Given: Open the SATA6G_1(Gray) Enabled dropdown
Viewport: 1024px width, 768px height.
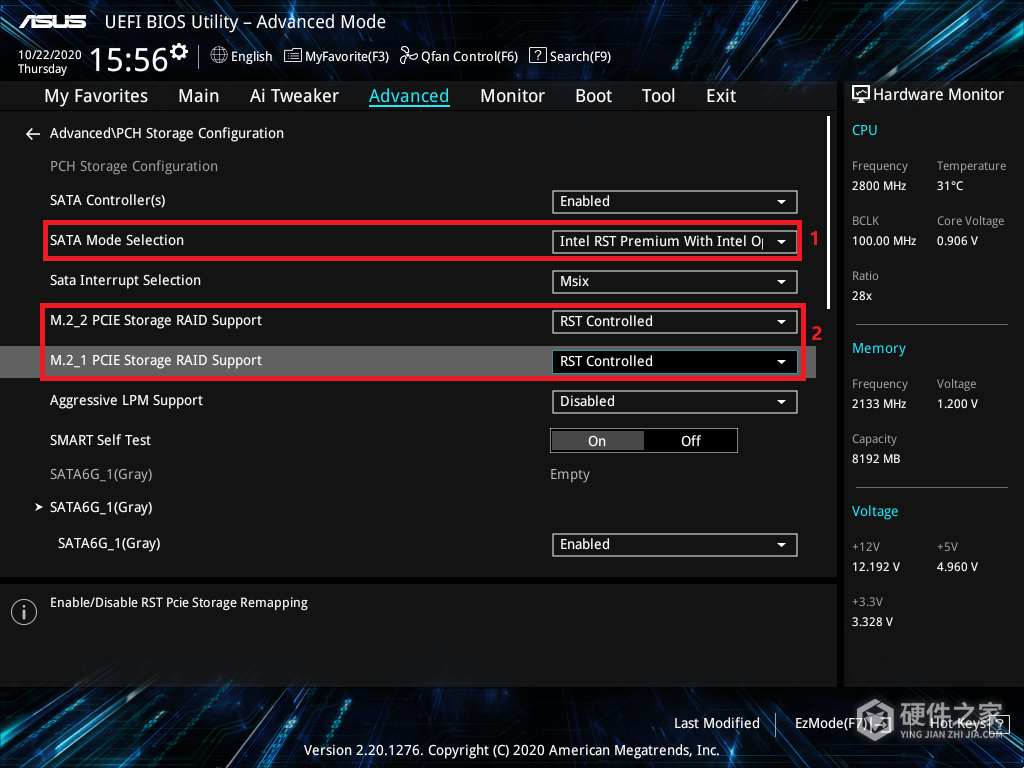Looking at the screenshot, I should [675, 545].
